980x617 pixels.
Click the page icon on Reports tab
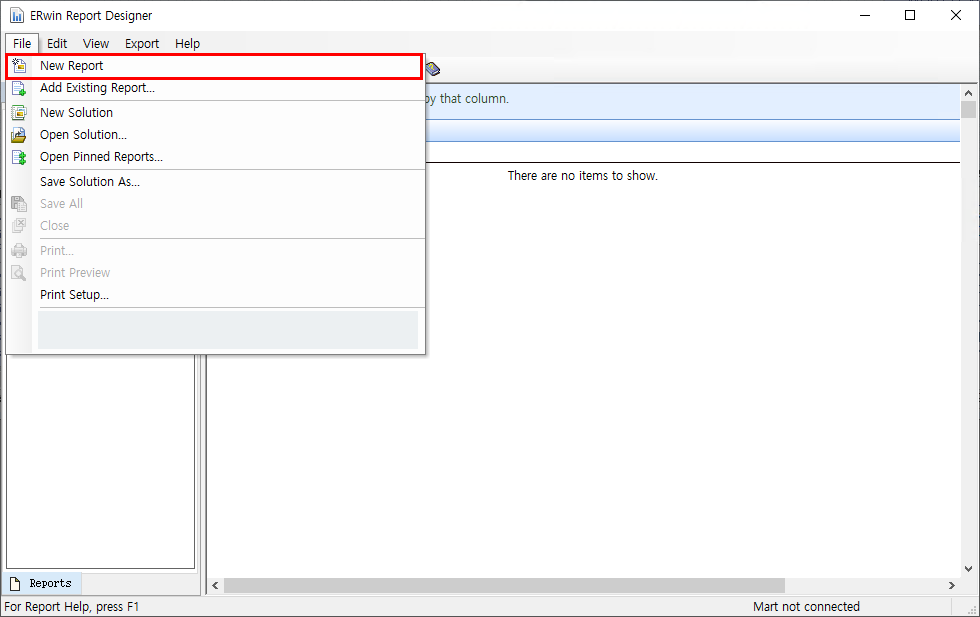tap(15, 583)
